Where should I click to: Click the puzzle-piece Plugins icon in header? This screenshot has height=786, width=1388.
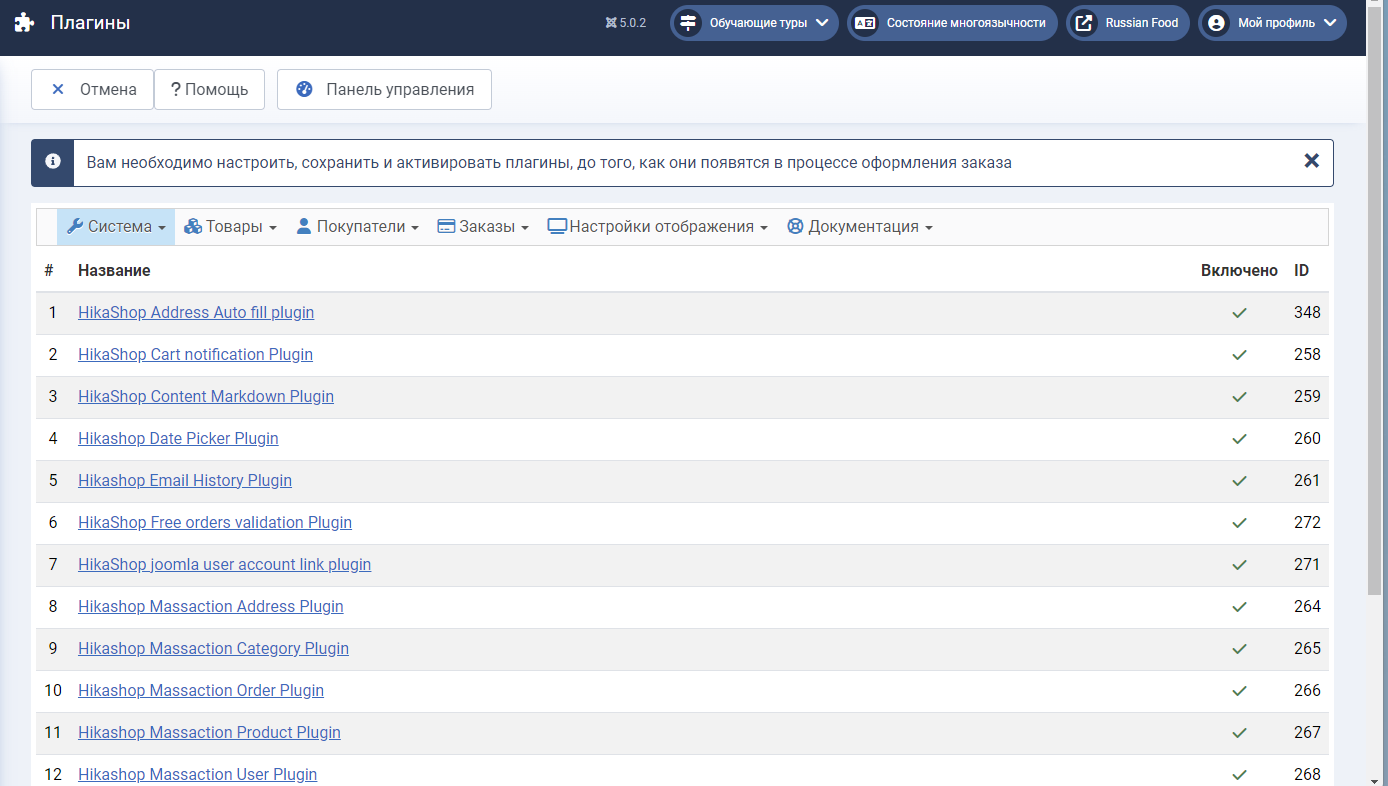click(x=24, y=23)
